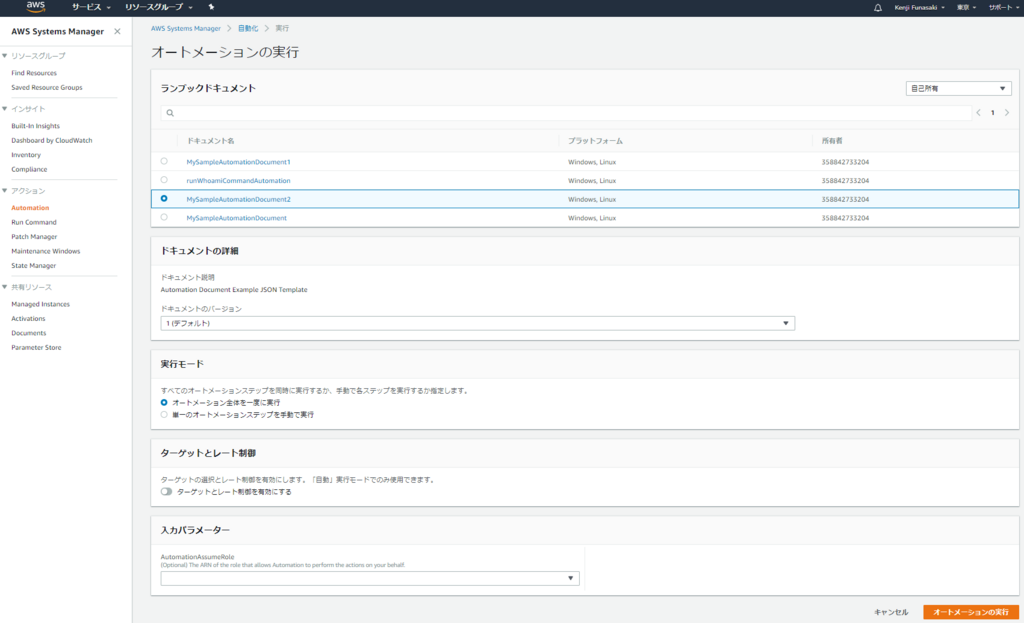Choose run entire automation at once
This screenshot has height=623, width=1024.
[x=164, y=403]
